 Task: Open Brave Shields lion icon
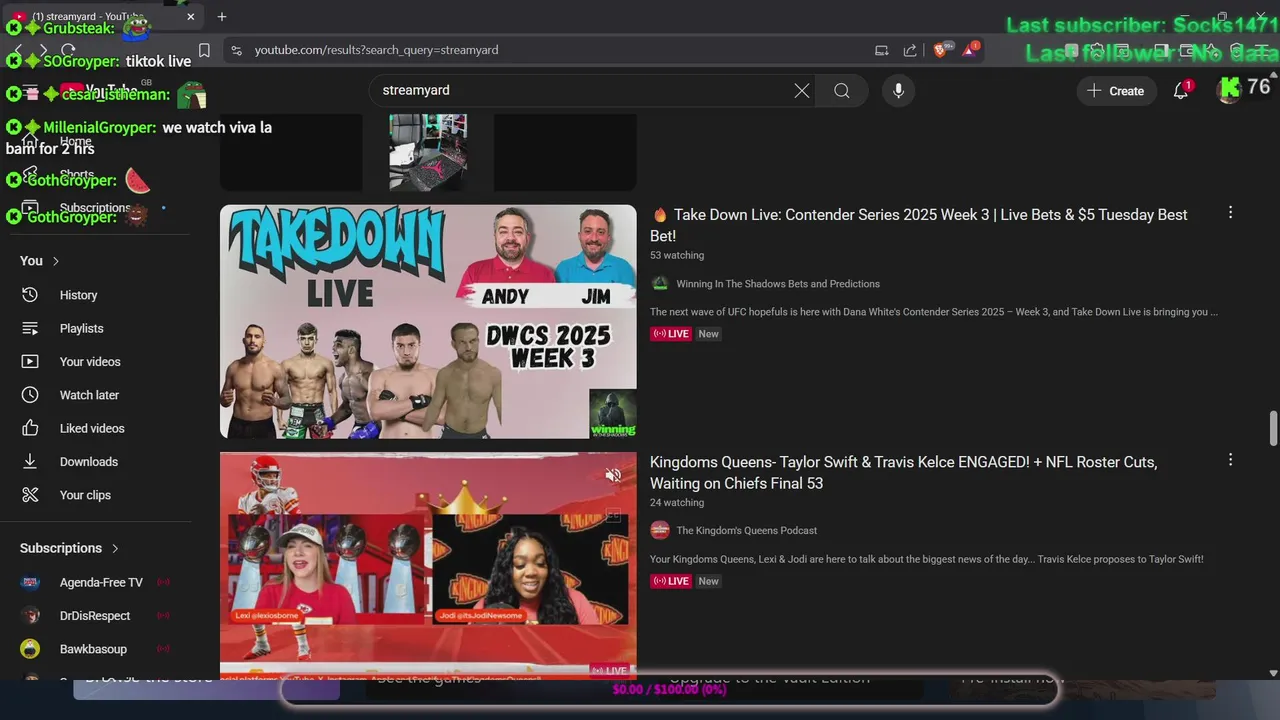(940, 50)
